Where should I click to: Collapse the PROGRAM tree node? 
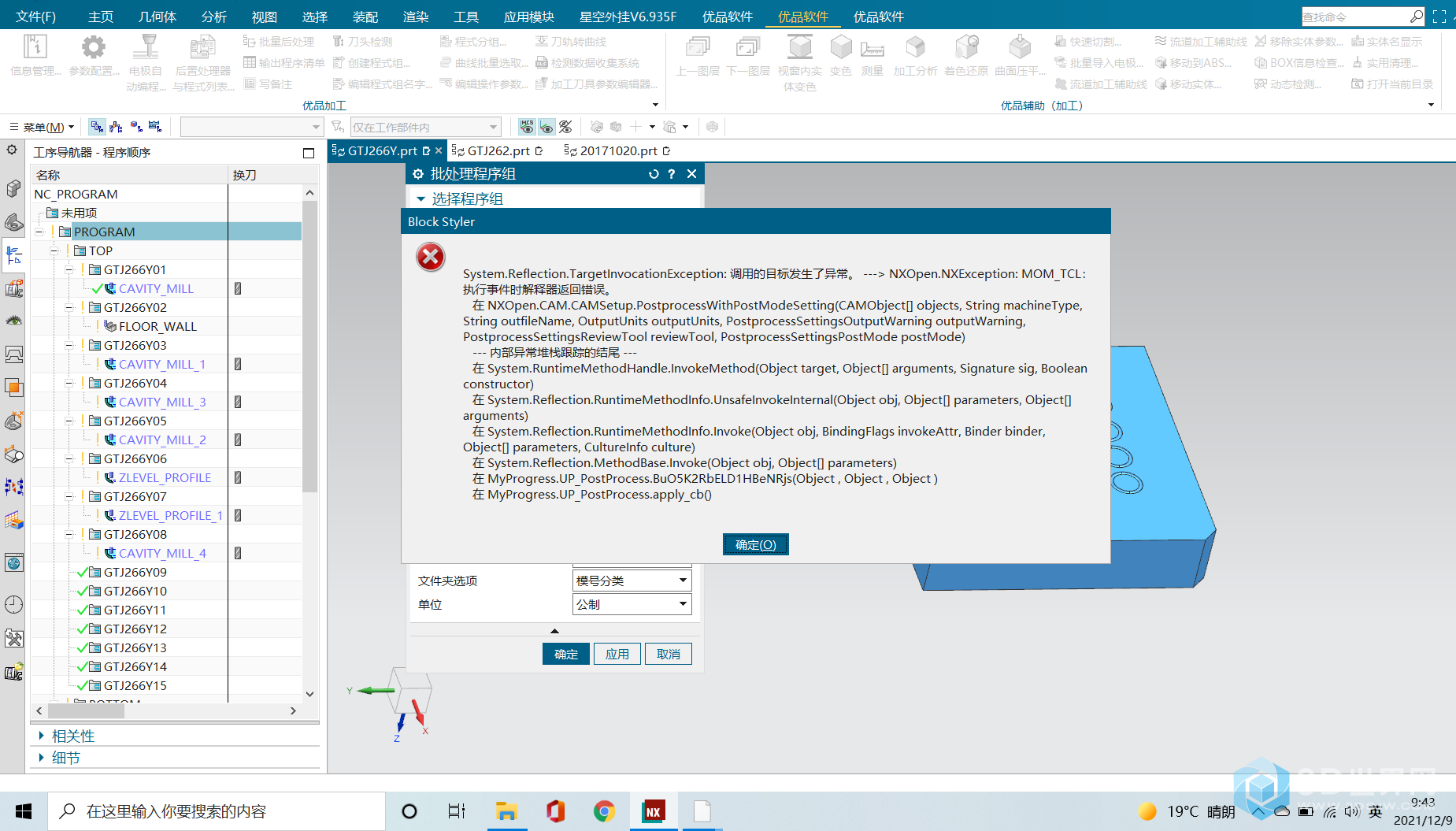pos(39,232)
